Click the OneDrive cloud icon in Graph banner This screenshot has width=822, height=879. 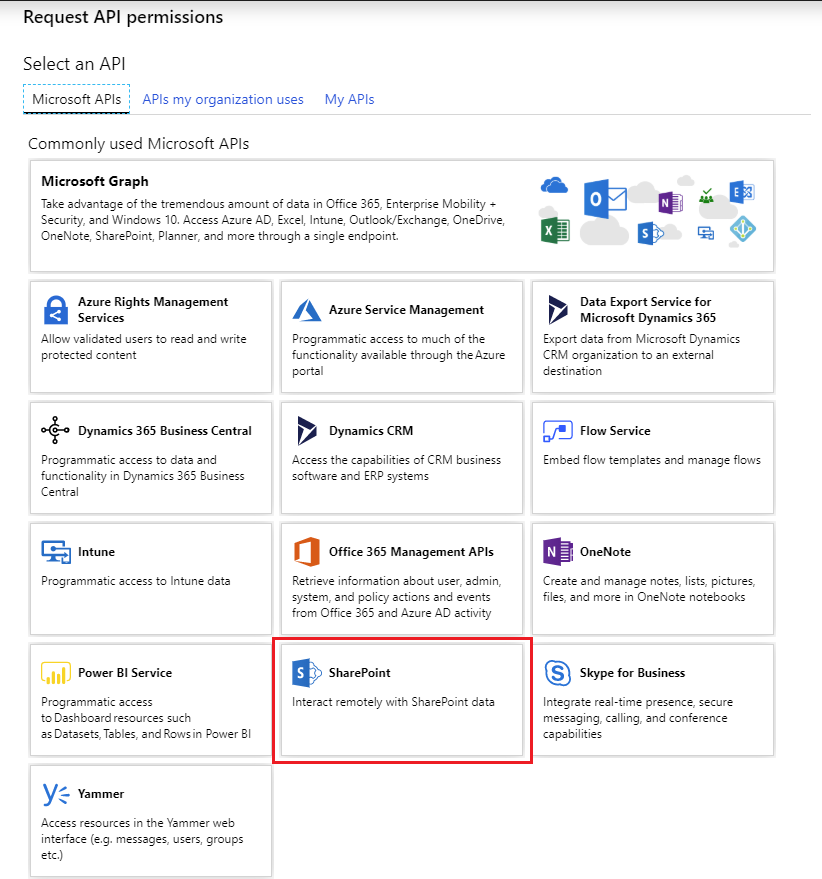(554, 185)
